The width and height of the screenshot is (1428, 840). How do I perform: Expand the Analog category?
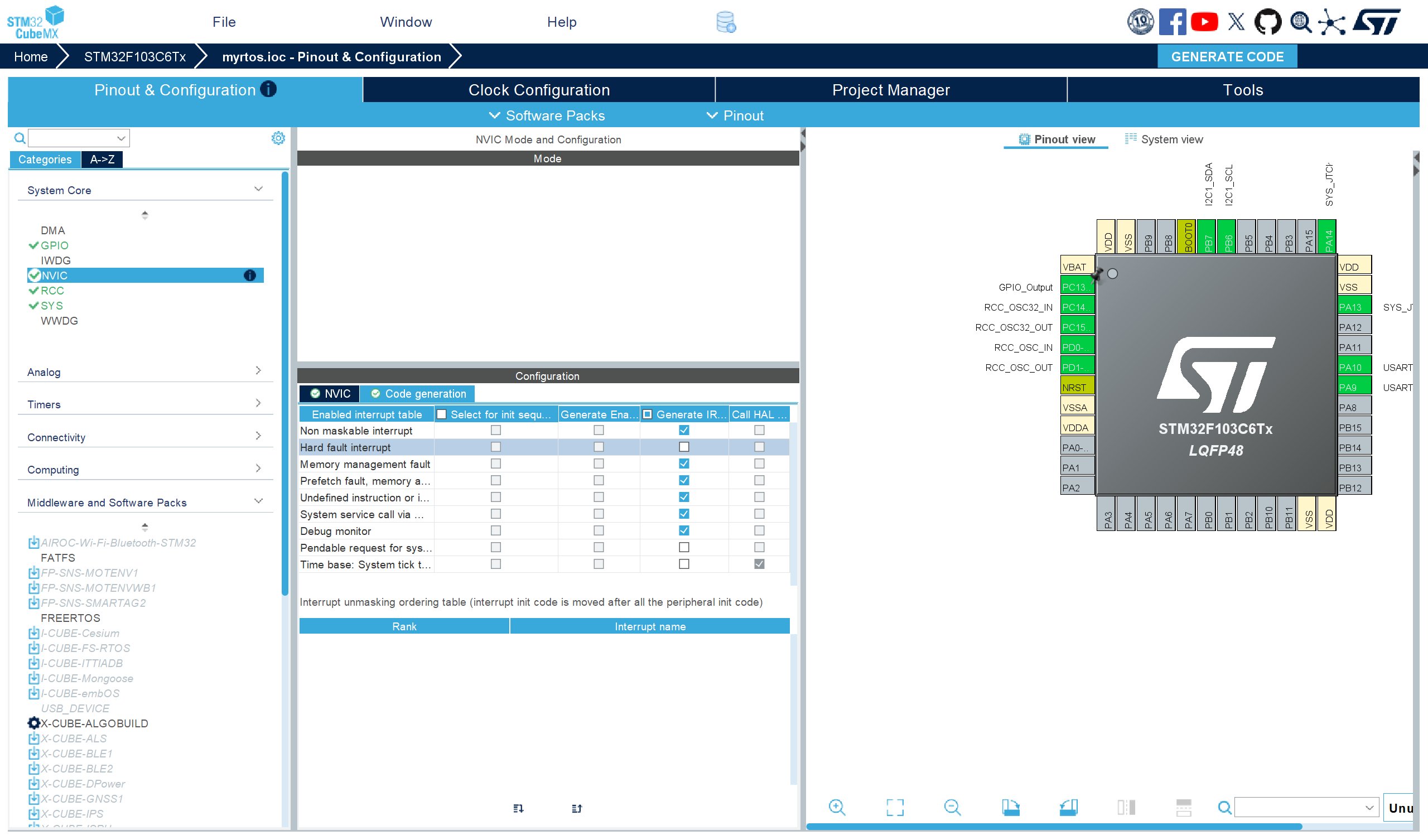[x=258, y=371]
